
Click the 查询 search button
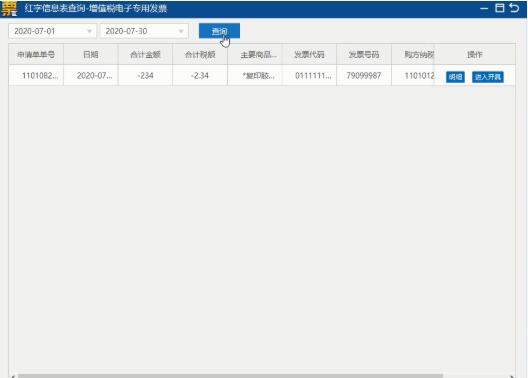coord(219,31)
